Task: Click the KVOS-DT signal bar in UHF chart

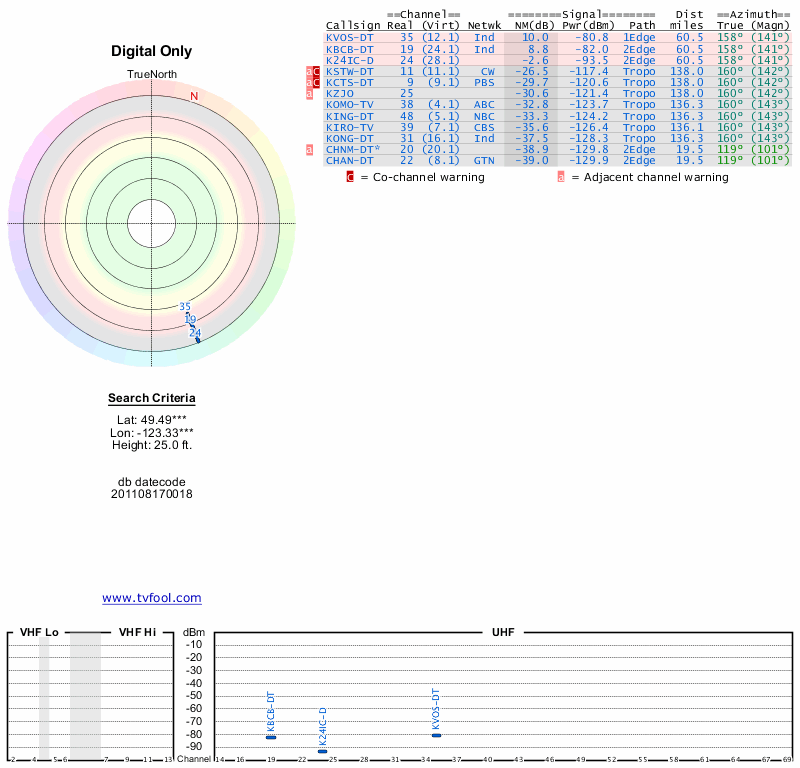Action: (x=436, y=735)
